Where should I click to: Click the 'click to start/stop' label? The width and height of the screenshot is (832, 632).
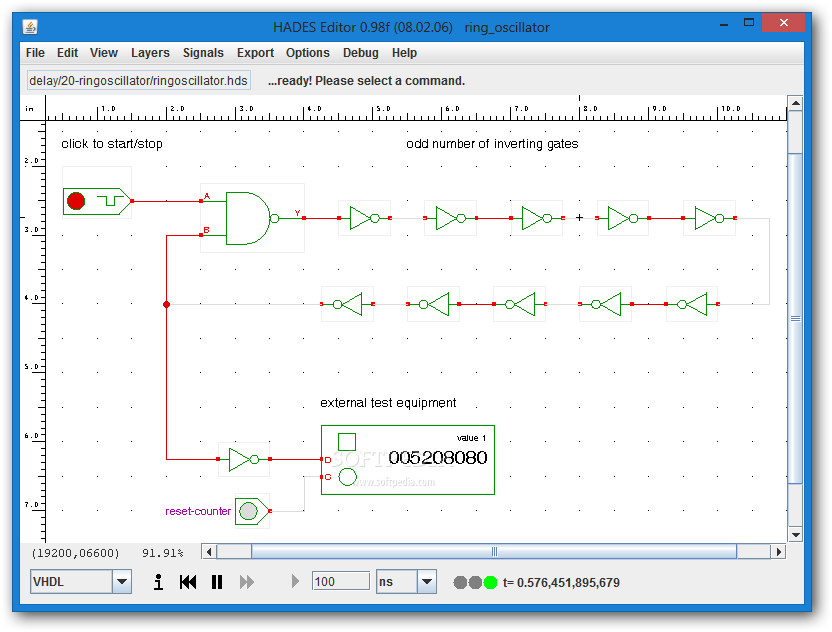[x=112, y=144]
